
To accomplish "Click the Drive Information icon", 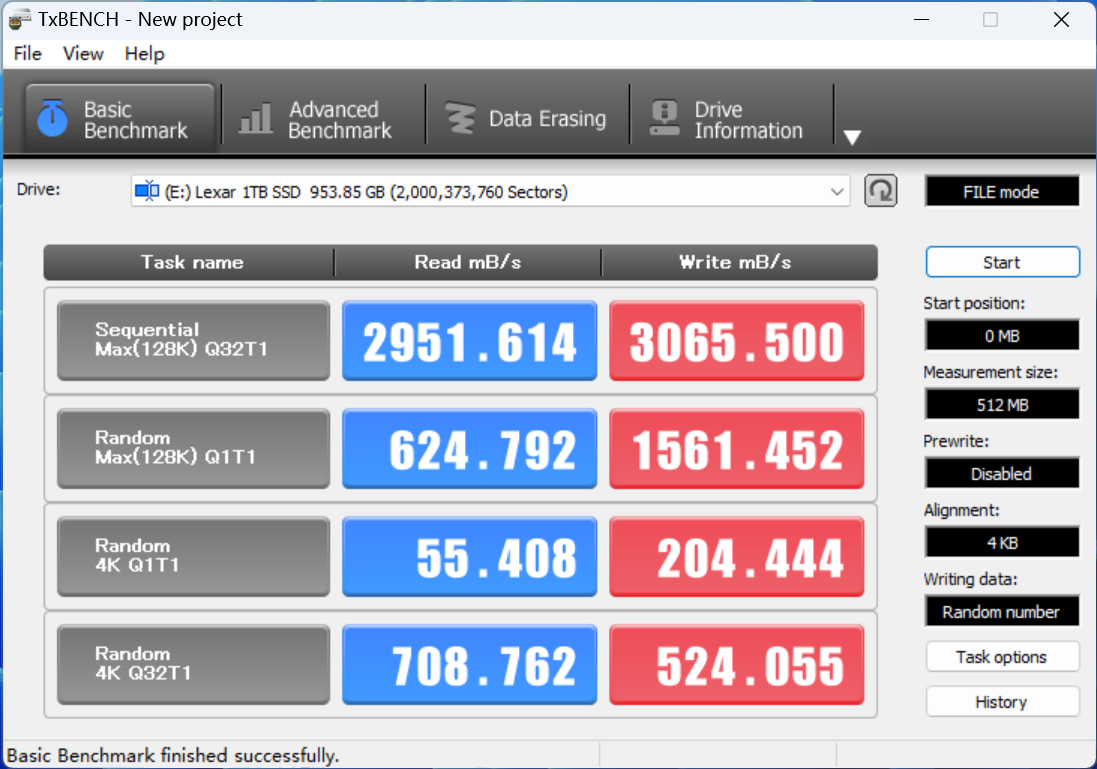I will click(x=665, y=118).
